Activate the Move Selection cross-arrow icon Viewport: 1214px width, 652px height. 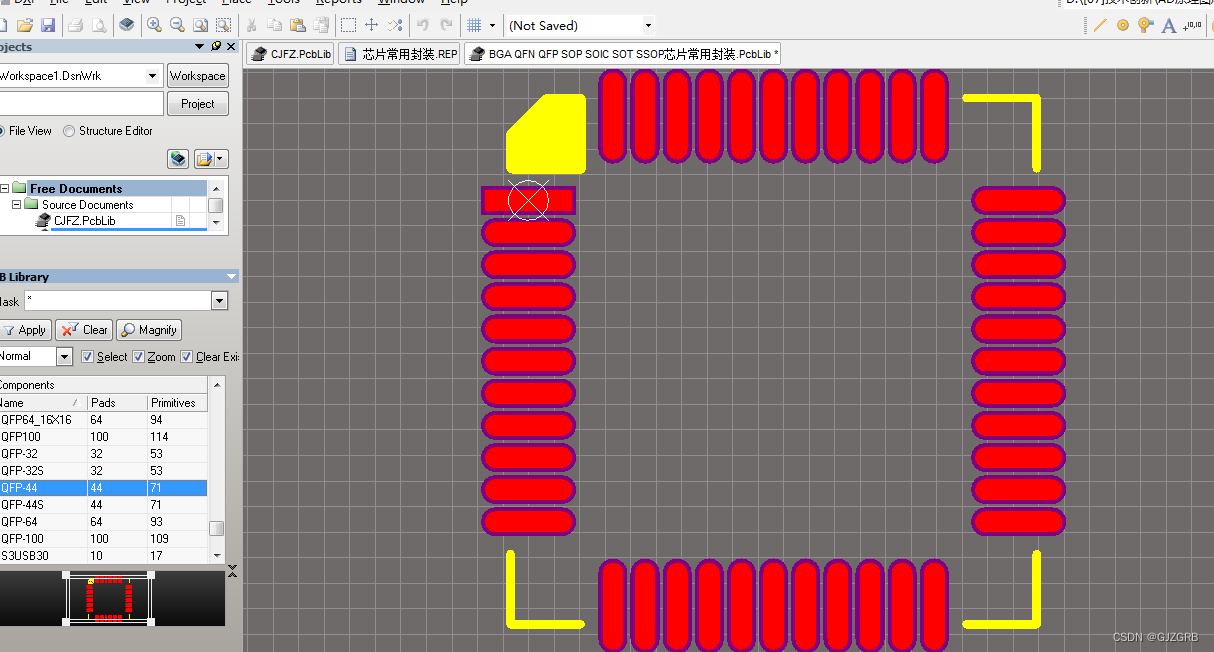tap(371, 24)
